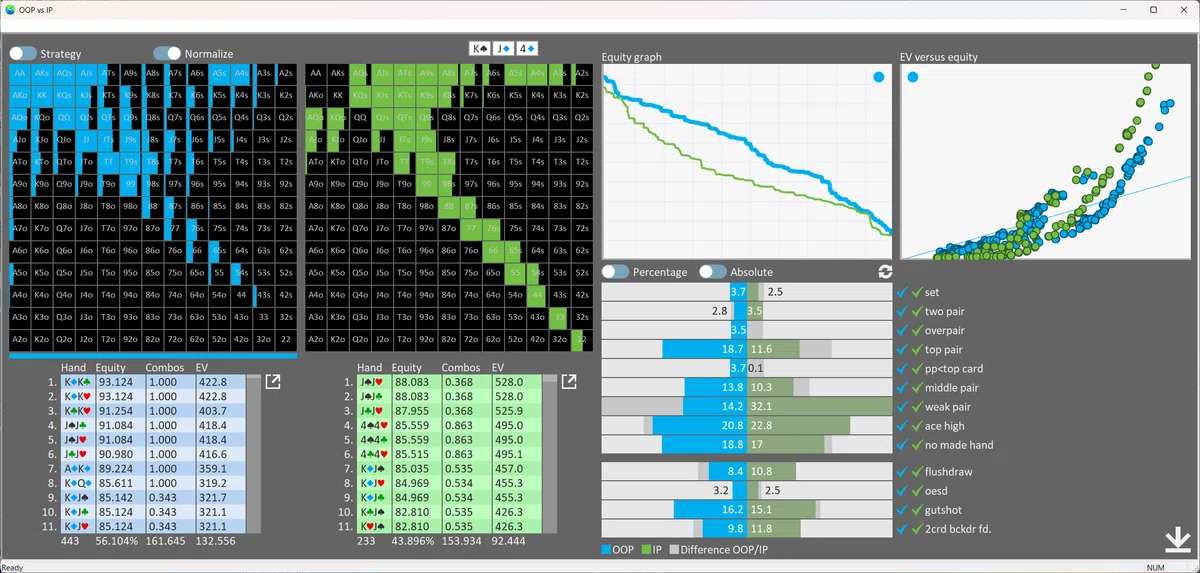Uncheck green checkmark for no made hand

(916, 444)
